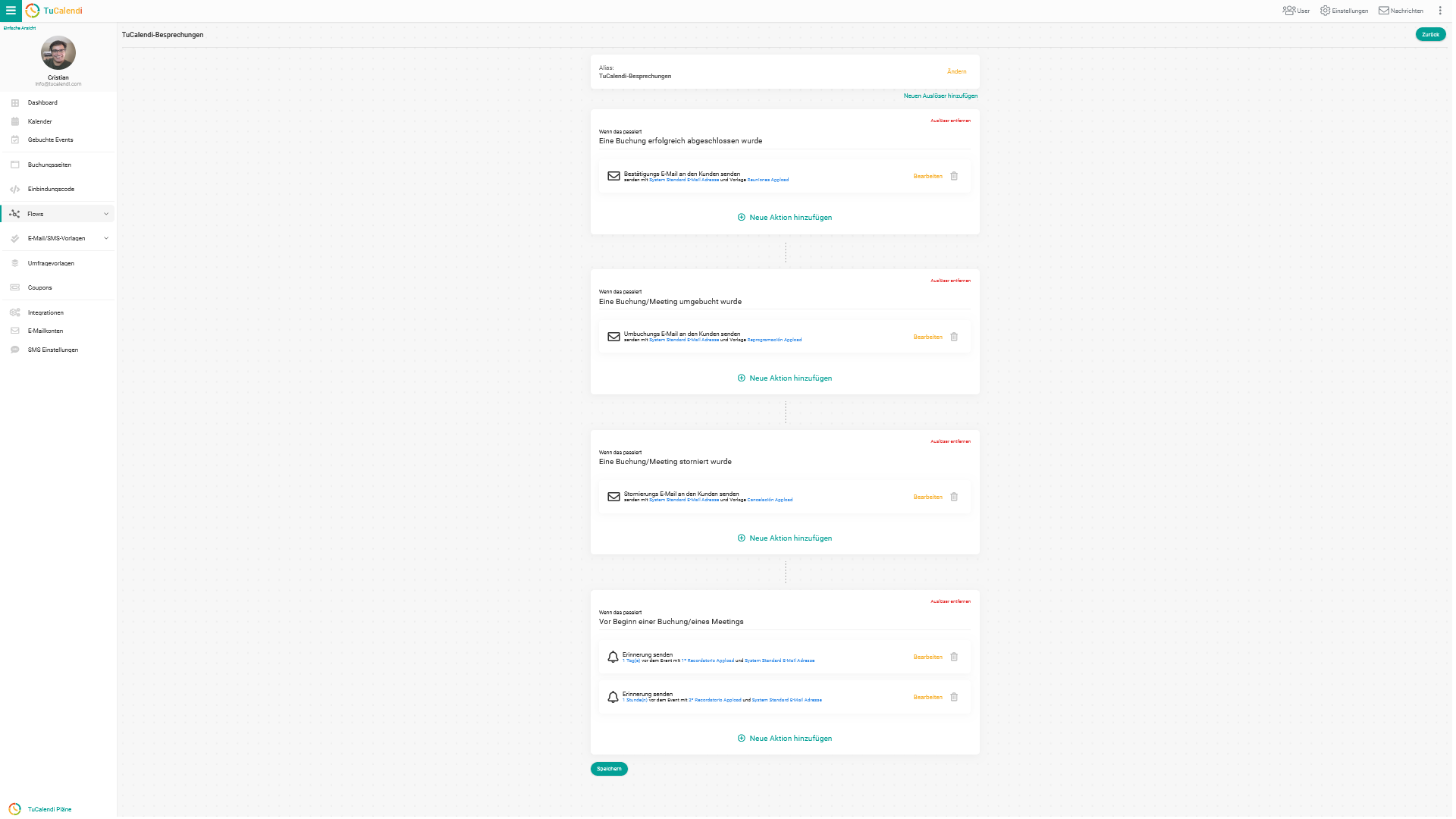Delete the Stornierungs E-Mail action
This screenshot has height=819, width=1456.
point(954,497)
